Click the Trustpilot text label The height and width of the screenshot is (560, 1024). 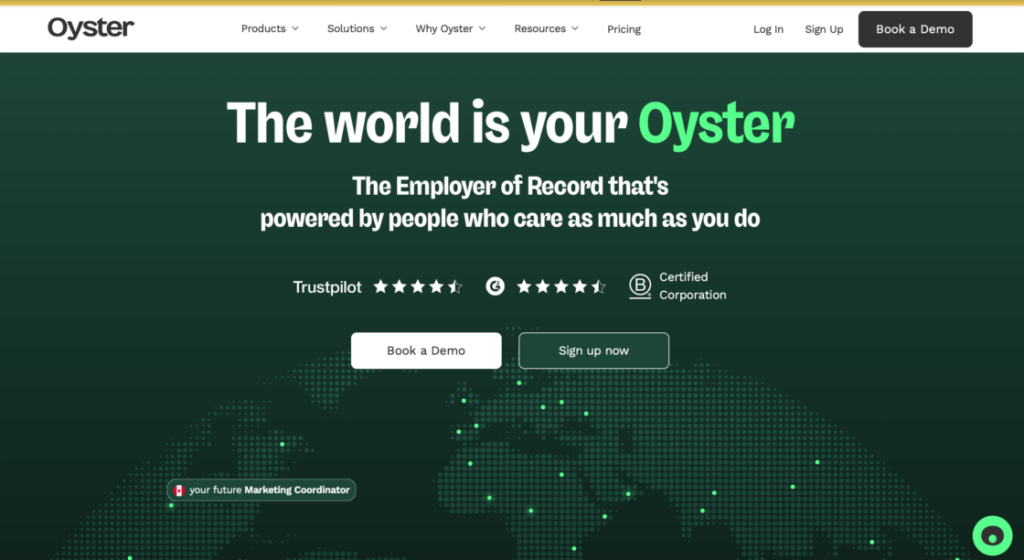327,287
